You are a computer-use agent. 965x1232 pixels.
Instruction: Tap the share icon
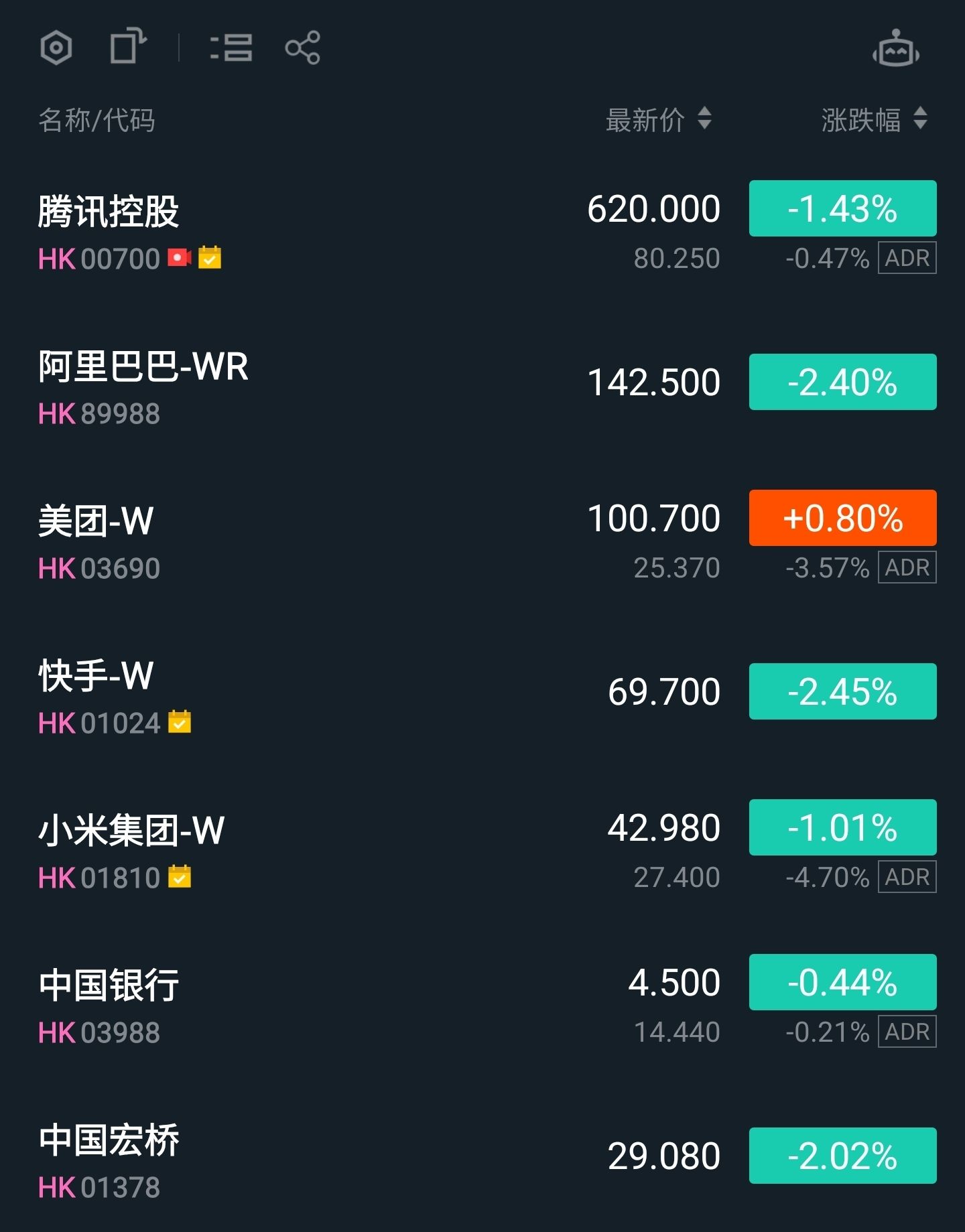[303, 48]
